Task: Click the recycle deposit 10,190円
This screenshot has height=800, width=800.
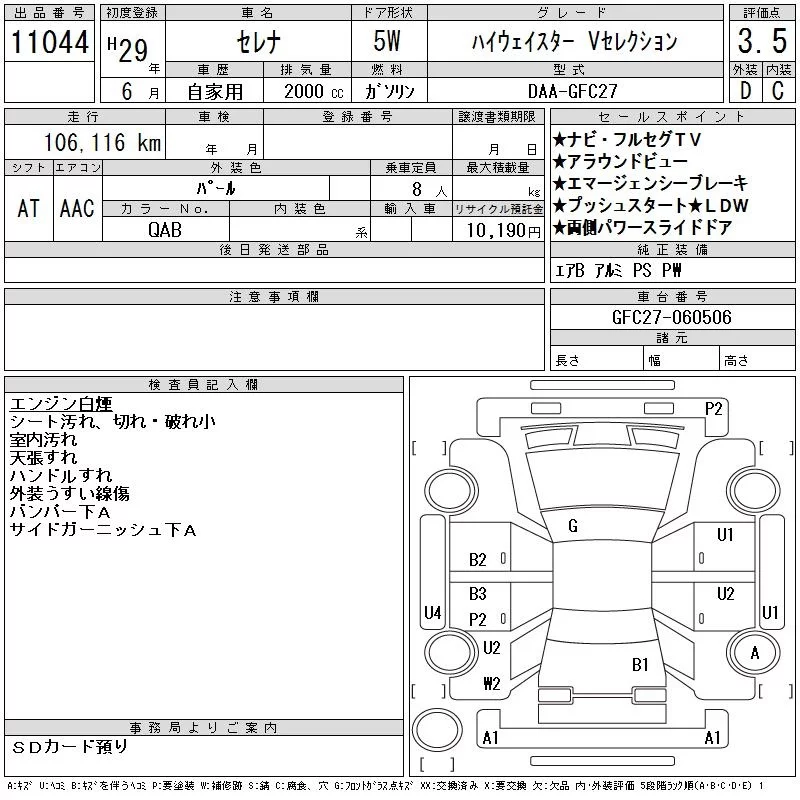Action: click(x=497, y=229)
